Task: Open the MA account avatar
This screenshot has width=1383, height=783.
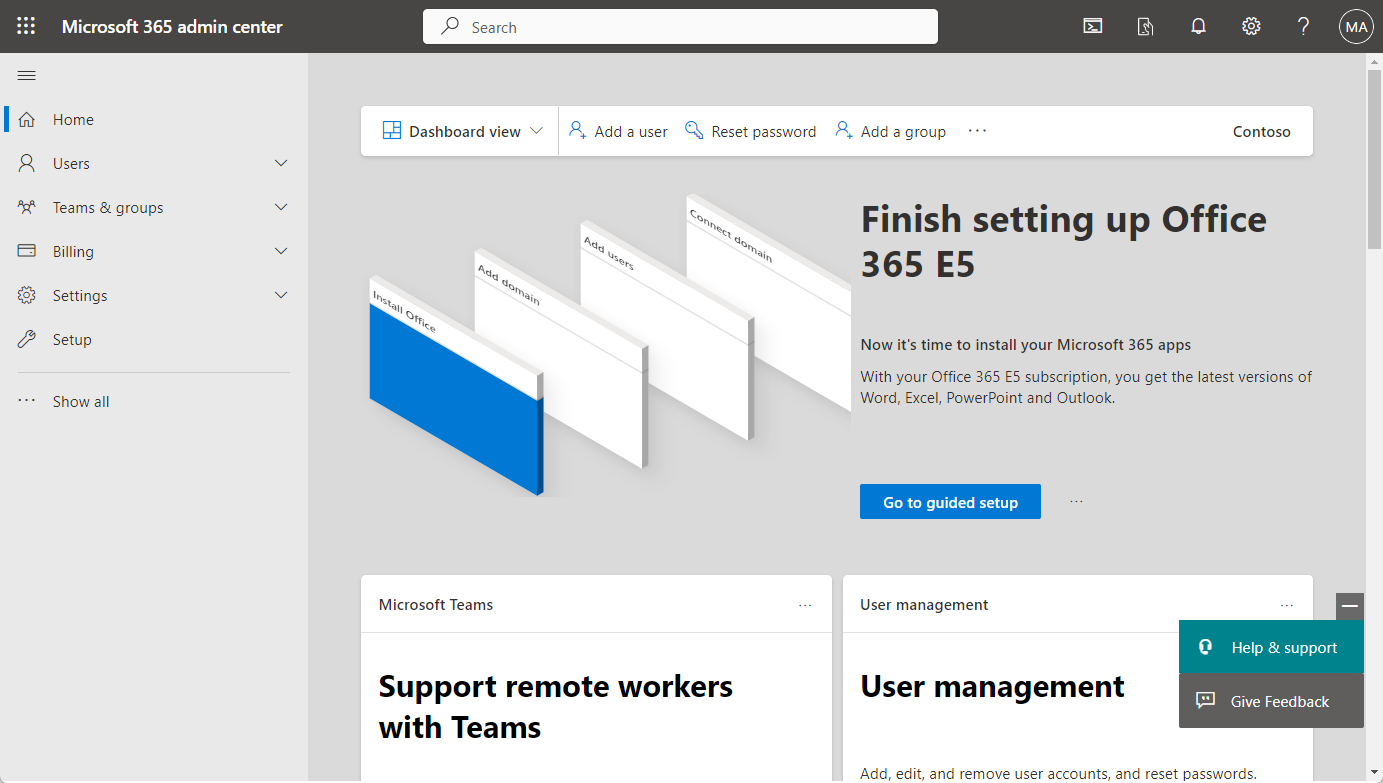Action: (1356, 26)
